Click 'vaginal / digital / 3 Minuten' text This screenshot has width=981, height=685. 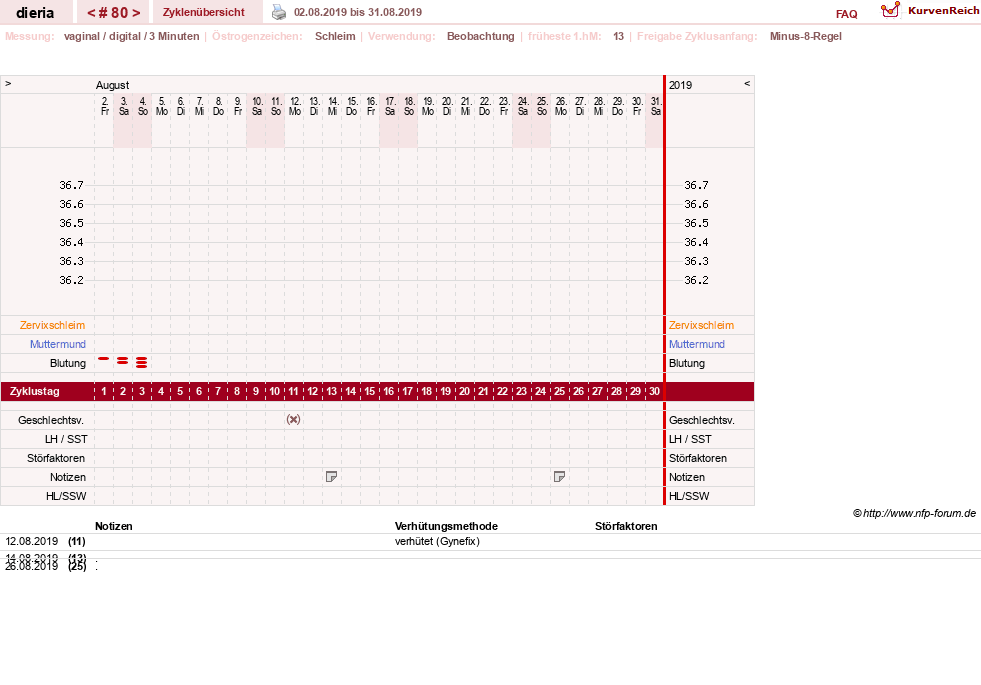[131, 36]
